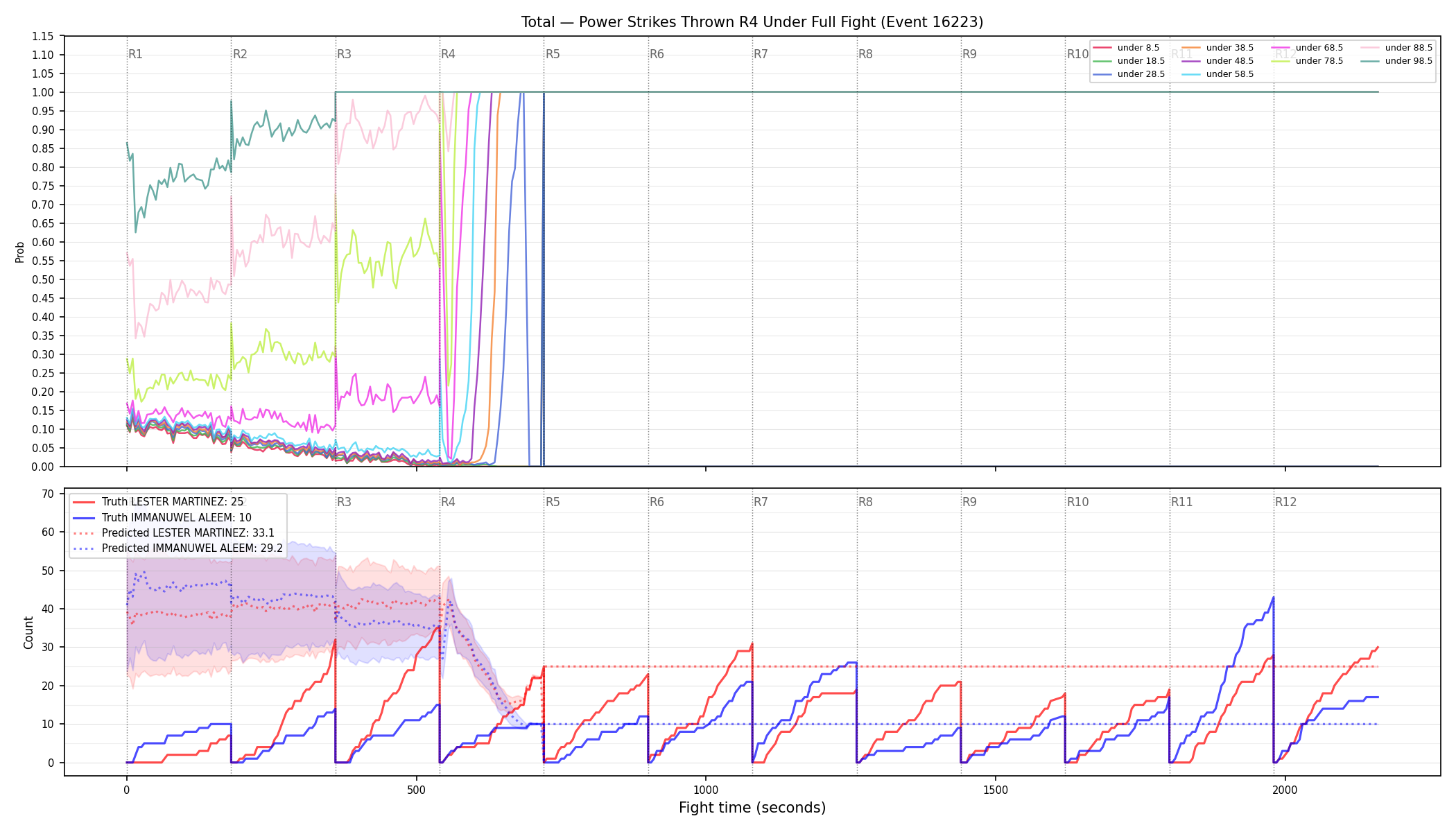
Task: Click the R12 round marker in the count chart
Action: (1286, 502)
